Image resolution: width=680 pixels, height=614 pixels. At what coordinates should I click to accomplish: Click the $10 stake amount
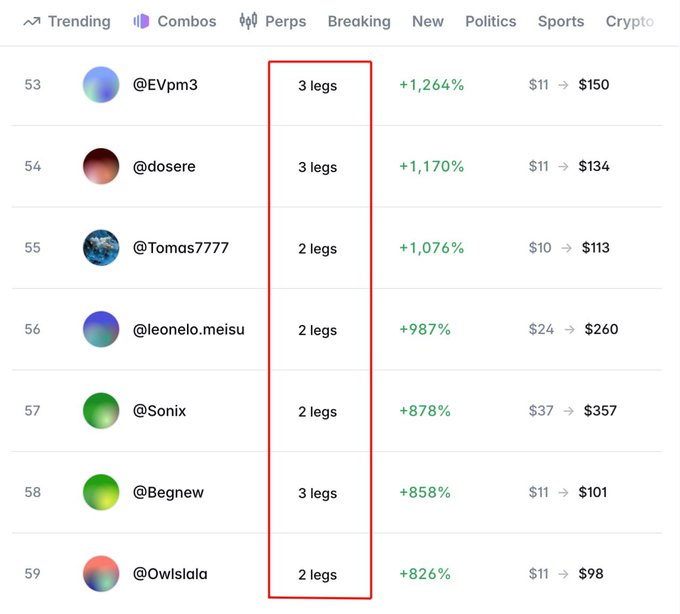540,248
